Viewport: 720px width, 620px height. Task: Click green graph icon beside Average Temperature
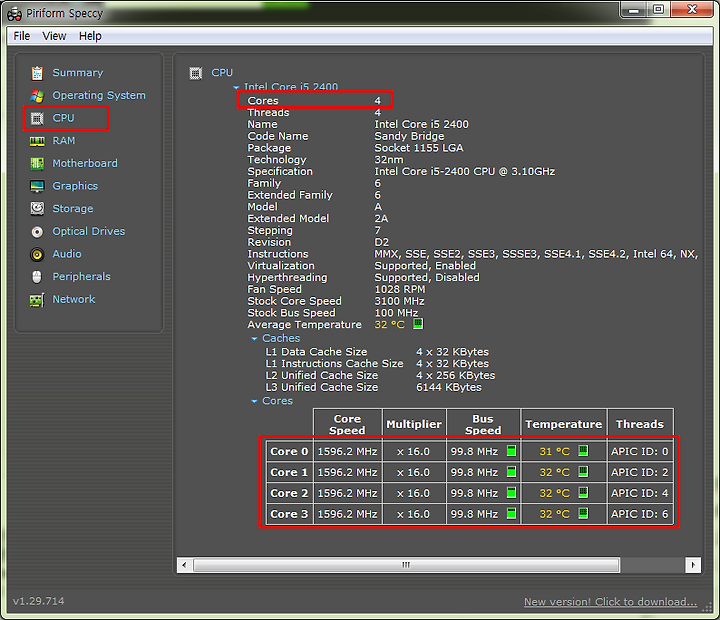(x=418, y=324)
